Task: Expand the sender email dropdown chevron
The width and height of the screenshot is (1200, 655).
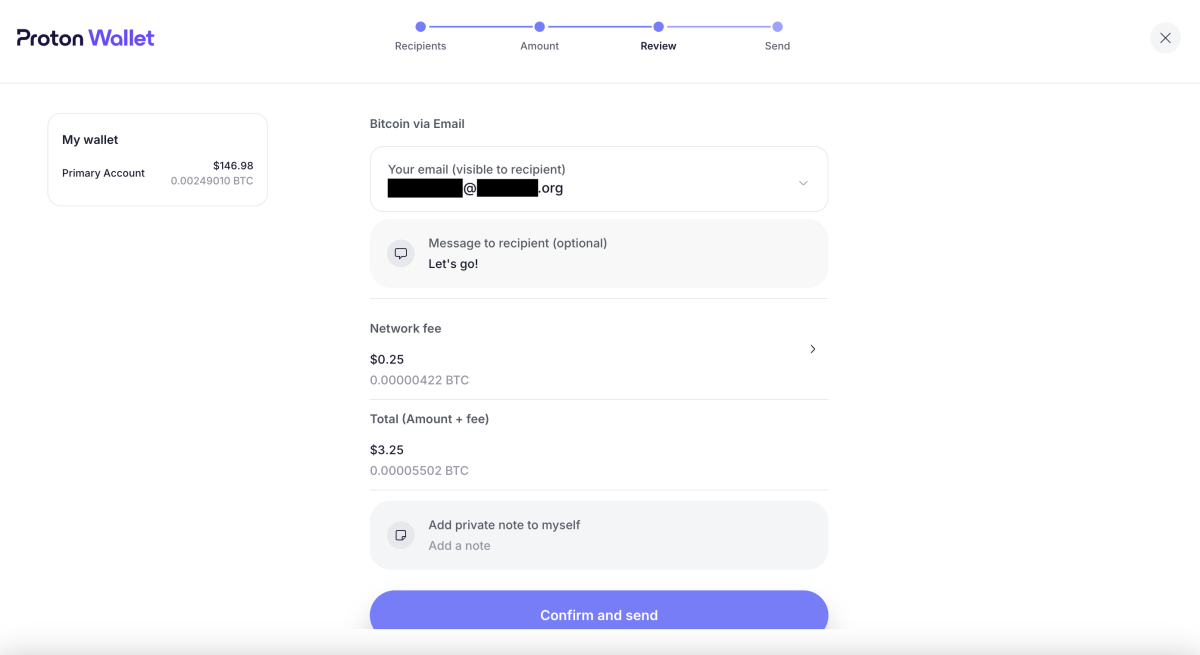Action: (803, 183)
